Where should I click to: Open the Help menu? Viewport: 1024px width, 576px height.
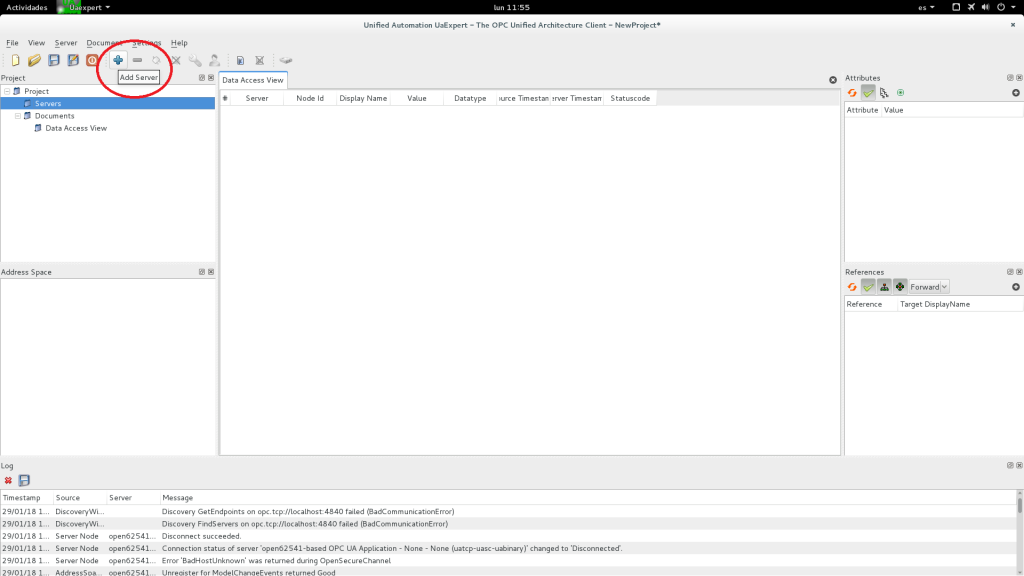tap(179, 42)
